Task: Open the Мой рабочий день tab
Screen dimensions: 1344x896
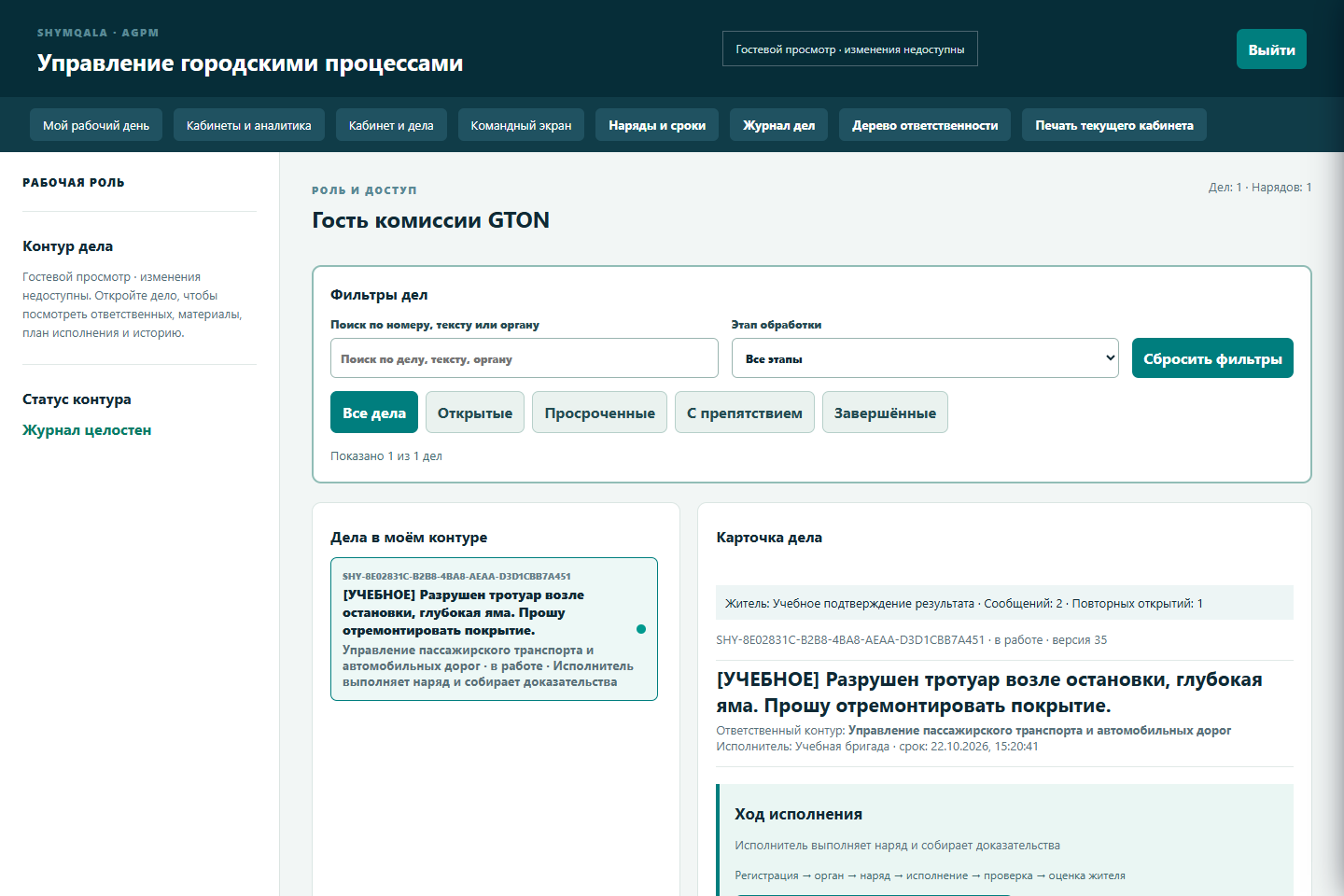Action: tap(96, 125)
